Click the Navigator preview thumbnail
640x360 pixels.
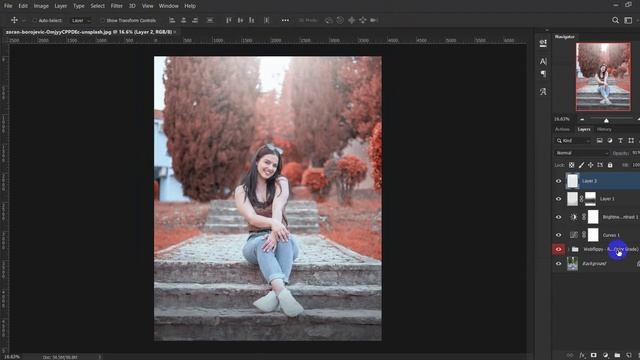(603, 77)
